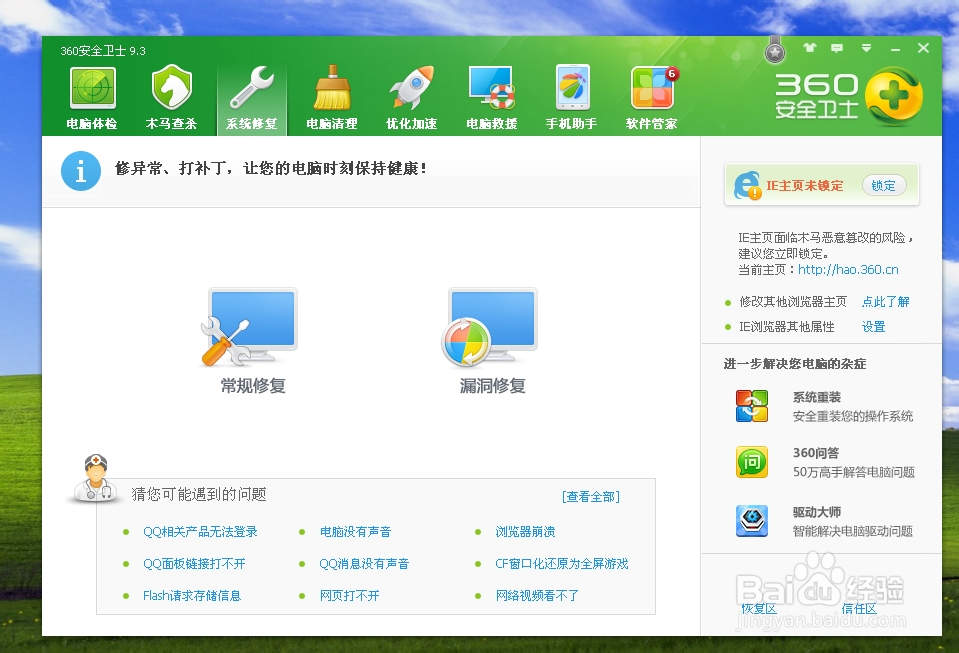
Task: Close the 360安全卫士 window
Action: click(x=924, y=48)
